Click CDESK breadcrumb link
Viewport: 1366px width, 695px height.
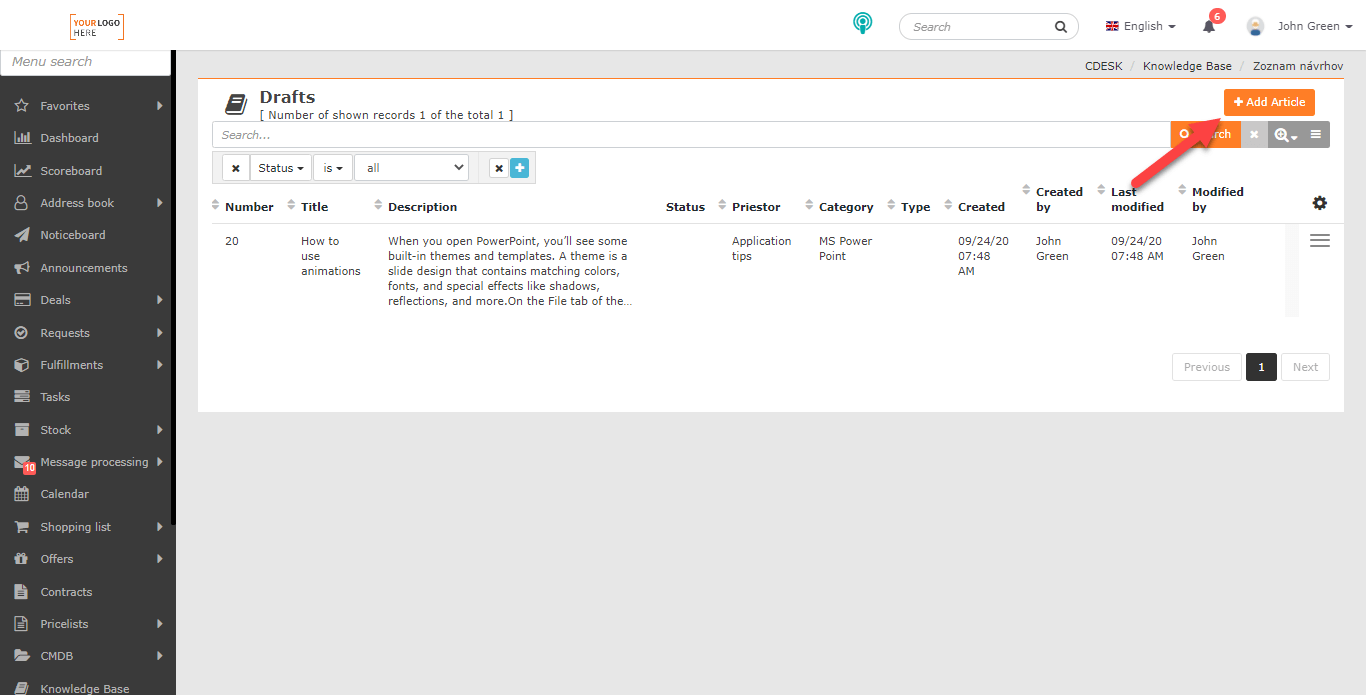coord(1103,66)
